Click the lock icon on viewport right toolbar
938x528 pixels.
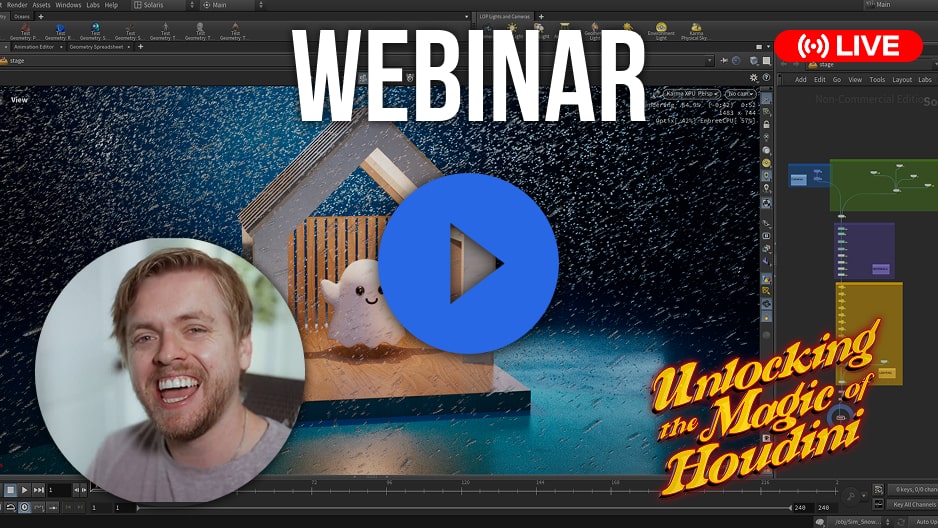coord(766,124)
